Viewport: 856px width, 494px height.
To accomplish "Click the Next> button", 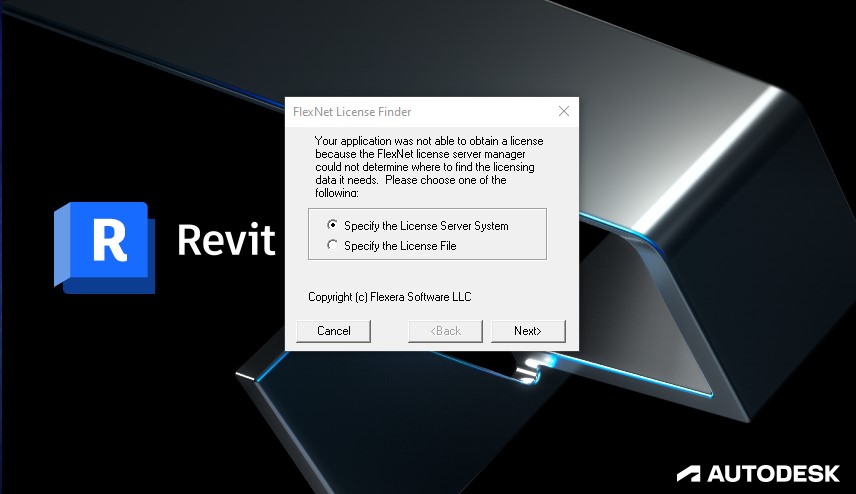I will point(528,331).
